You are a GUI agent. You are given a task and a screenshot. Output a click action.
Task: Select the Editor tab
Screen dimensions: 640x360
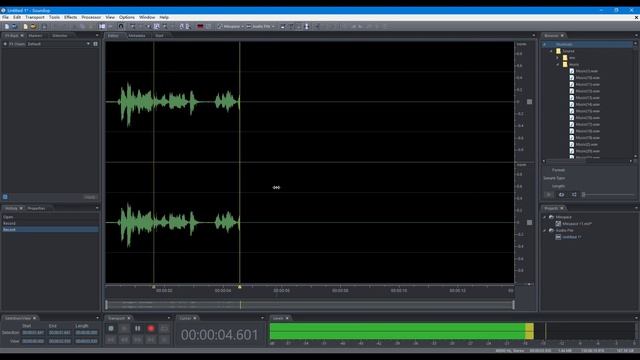click(113, 36)
